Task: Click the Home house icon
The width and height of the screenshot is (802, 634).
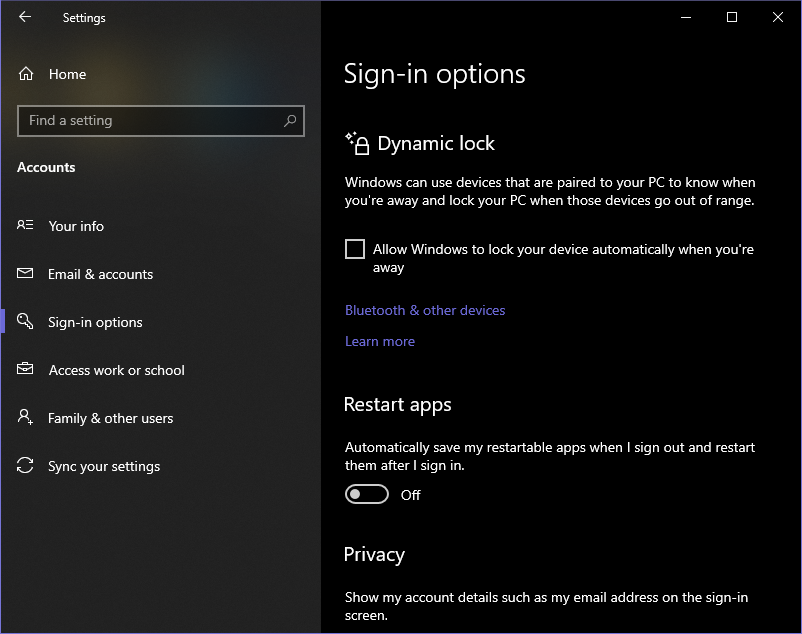Action: coord(26,74)
